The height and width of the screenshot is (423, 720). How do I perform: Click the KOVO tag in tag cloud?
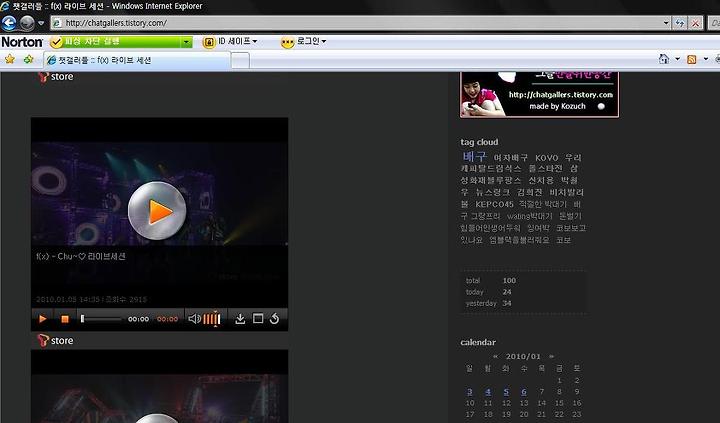546,158
